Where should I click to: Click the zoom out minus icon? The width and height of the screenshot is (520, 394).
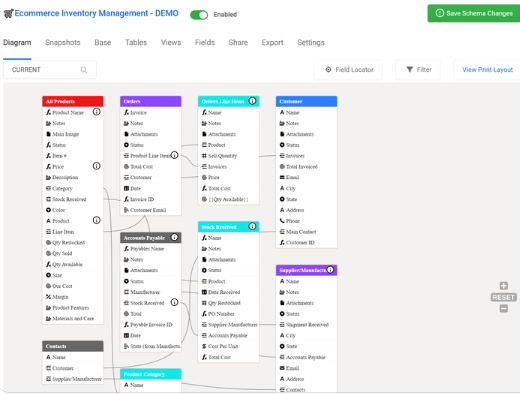tap(503, 309)
